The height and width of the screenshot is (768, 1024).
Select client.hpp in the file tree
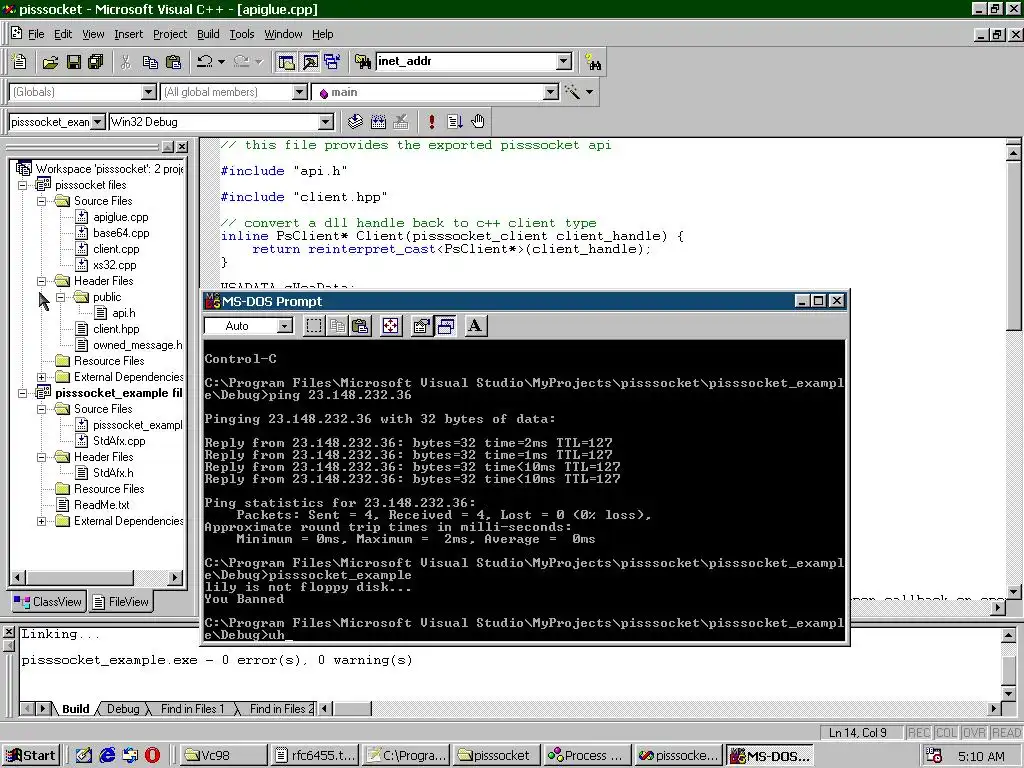tap(116, 329)
